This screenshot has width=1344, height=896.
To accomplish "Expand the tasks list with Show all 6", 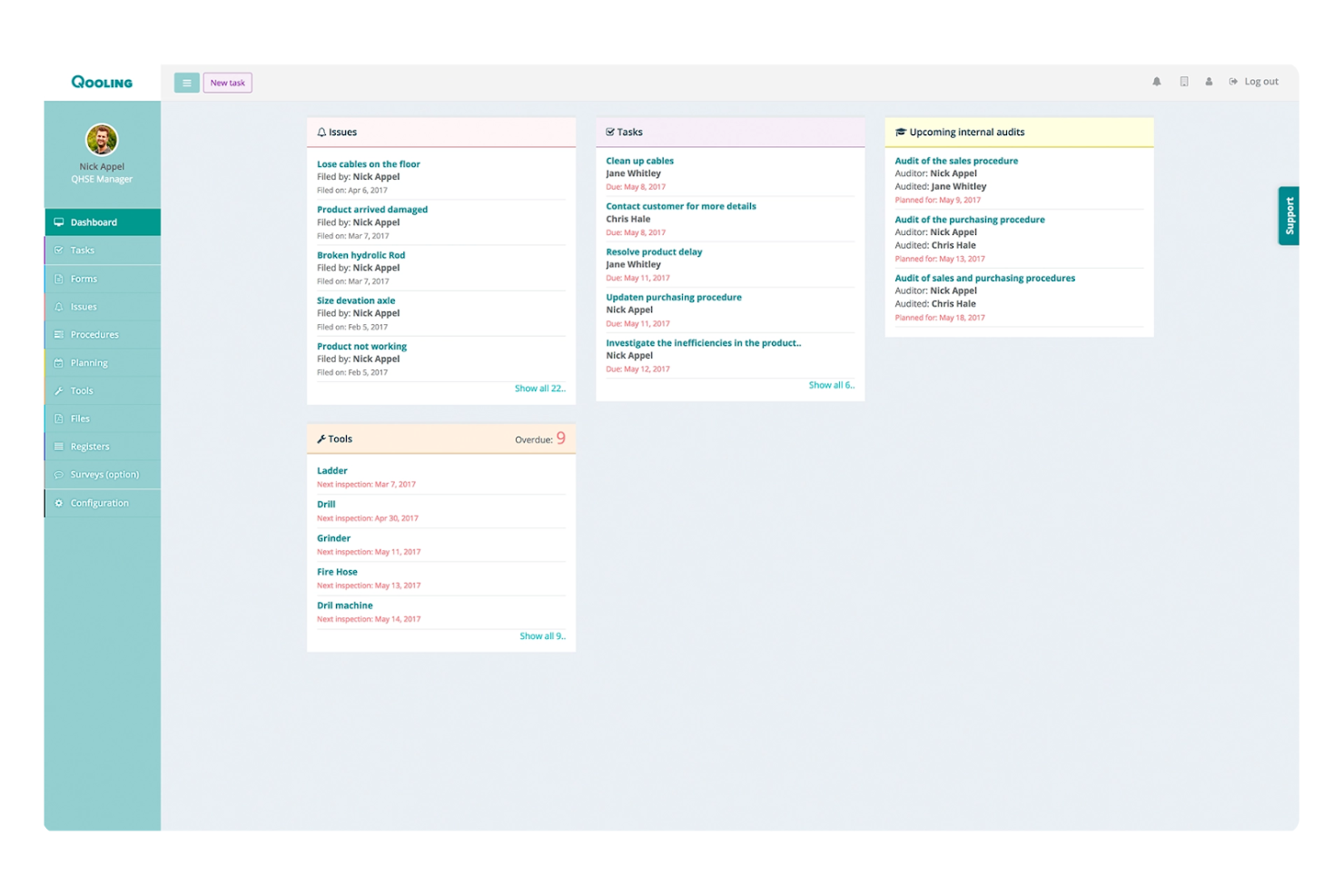I will coord(831,384).
